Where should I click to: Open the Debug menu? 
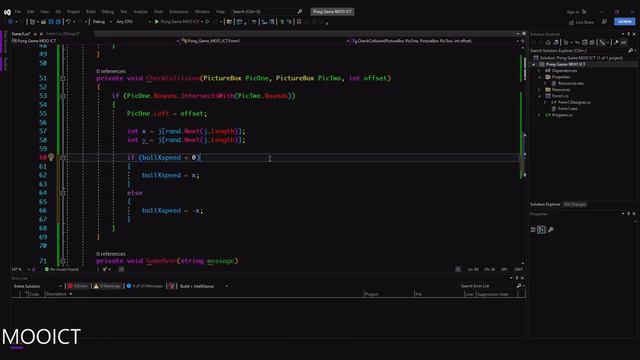point(108,12)
